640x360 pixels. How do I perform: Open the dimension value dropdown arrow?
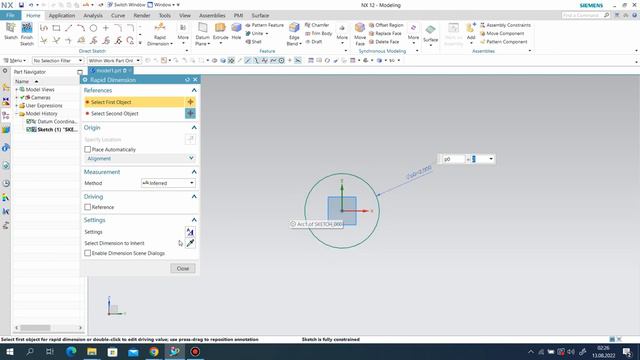click(491, 159)
